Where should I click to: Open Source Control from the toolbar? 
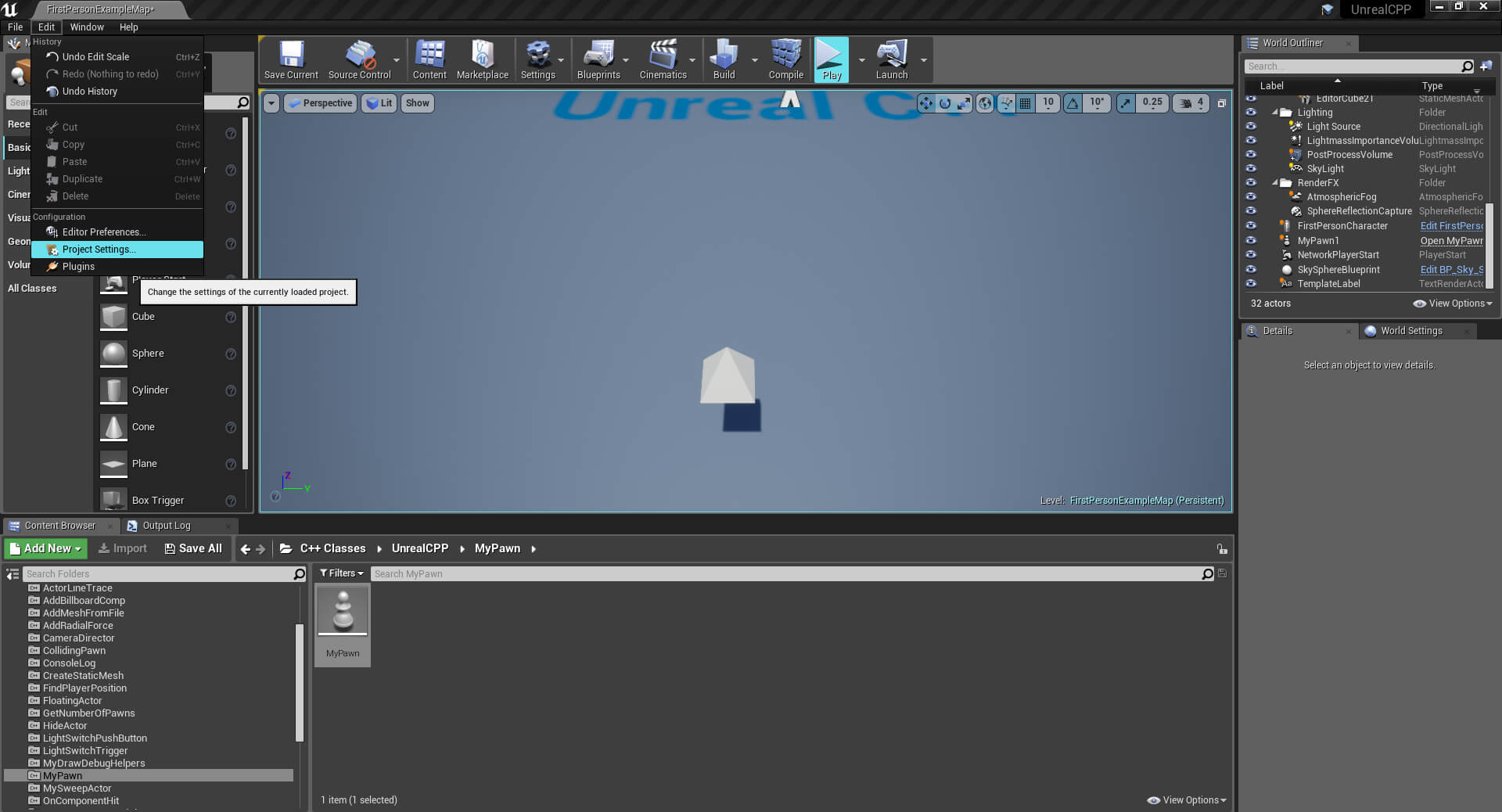(359, 59)
